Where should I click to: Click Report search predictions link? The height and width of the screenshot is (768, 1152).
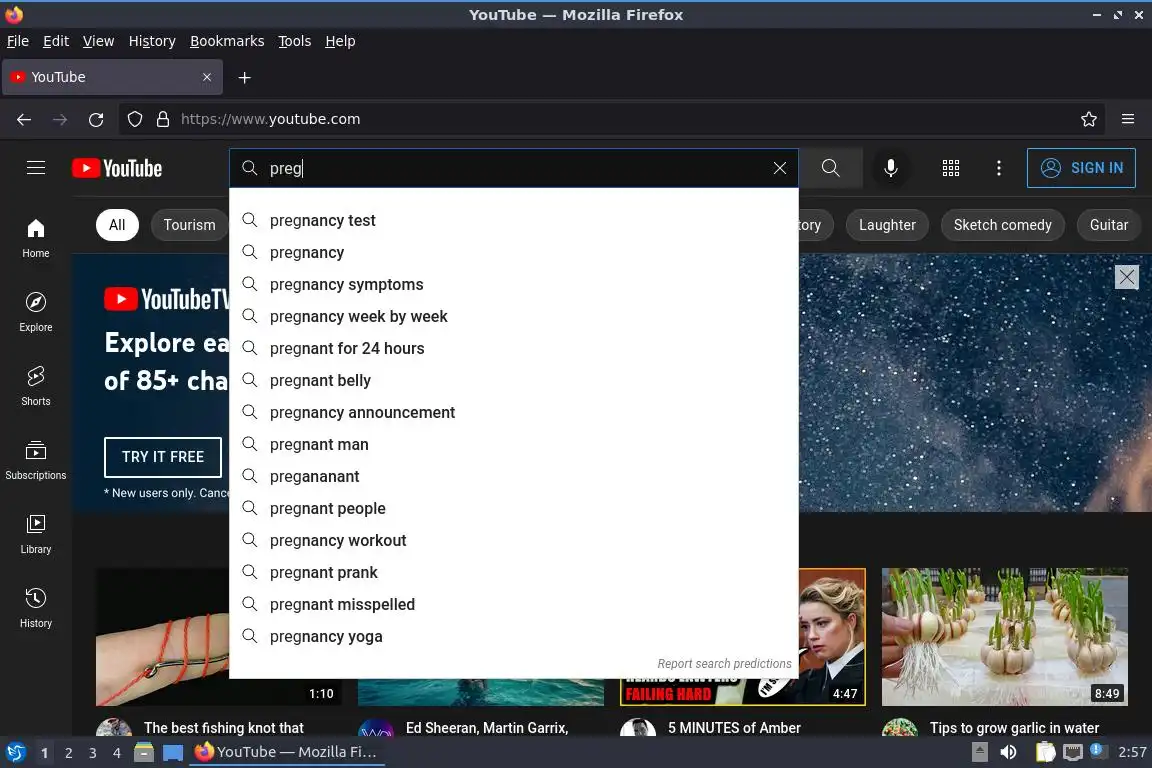[724, 664]
